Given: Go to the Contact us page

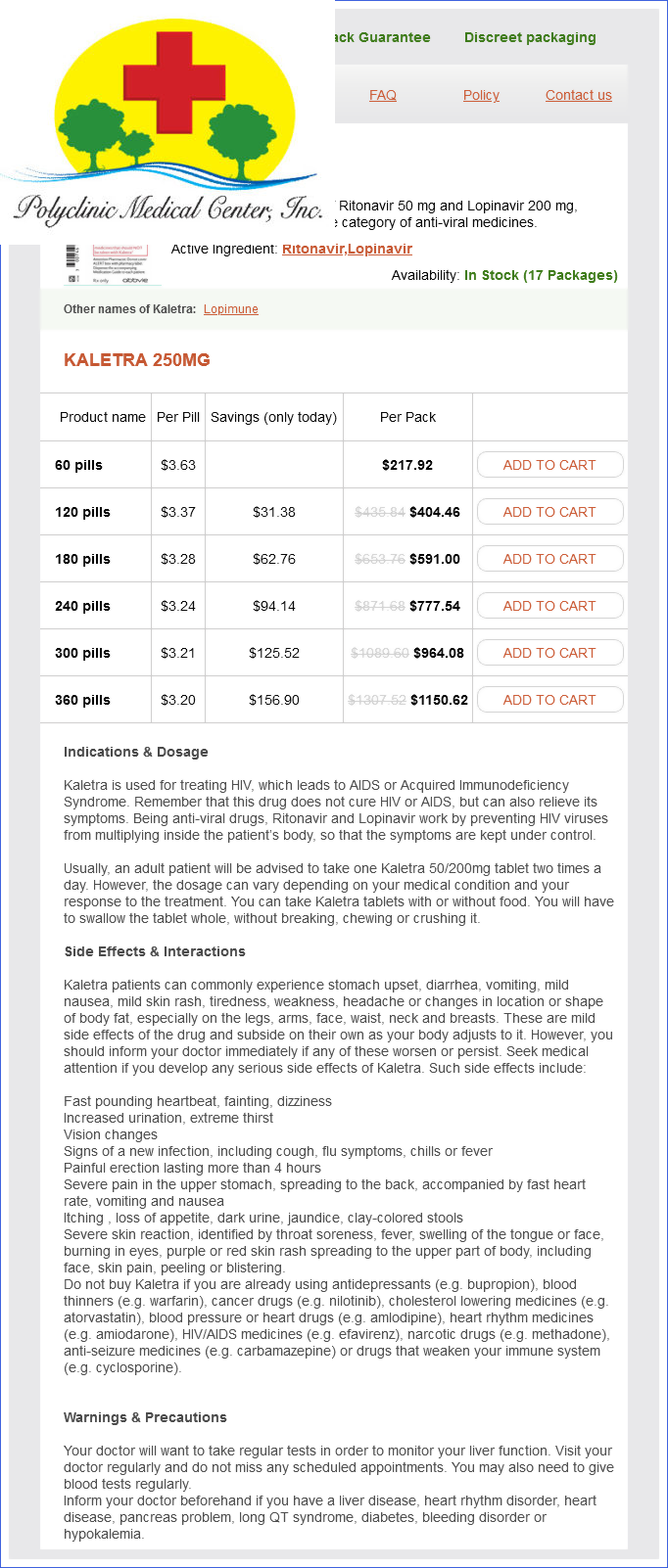Looking at the screenshot, I should (578, 95).
